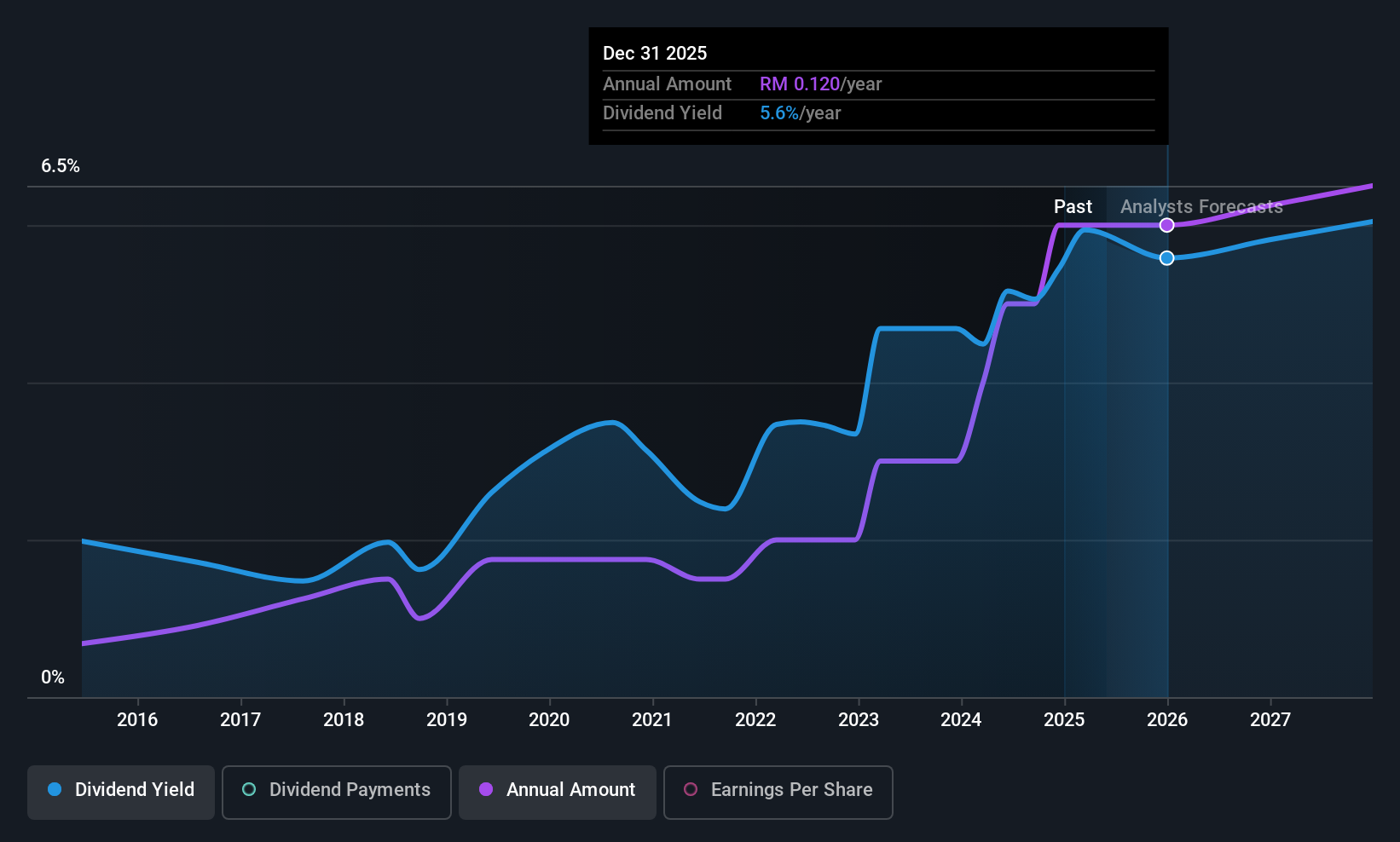Select the 2018 axis label
1400x842 pixels.
click(x=344, y=720)
